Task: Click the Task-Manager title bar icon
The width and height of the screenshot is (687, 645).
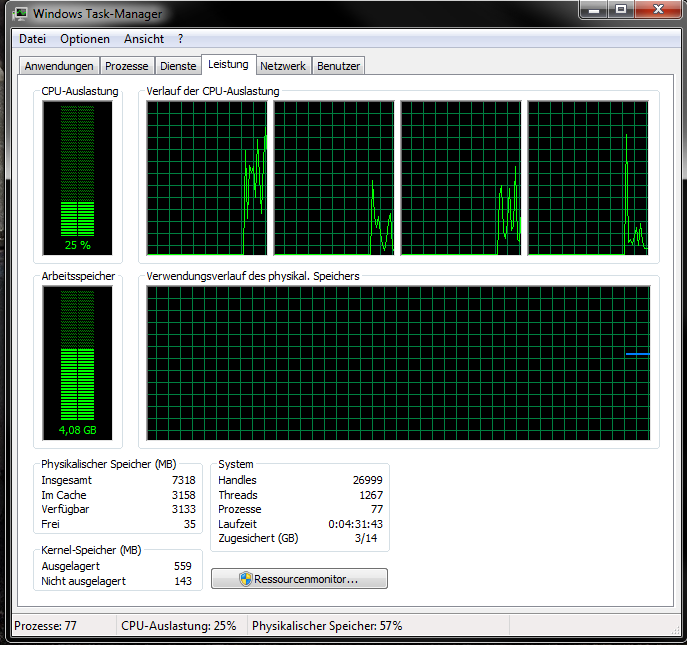Action: (19, 14)
